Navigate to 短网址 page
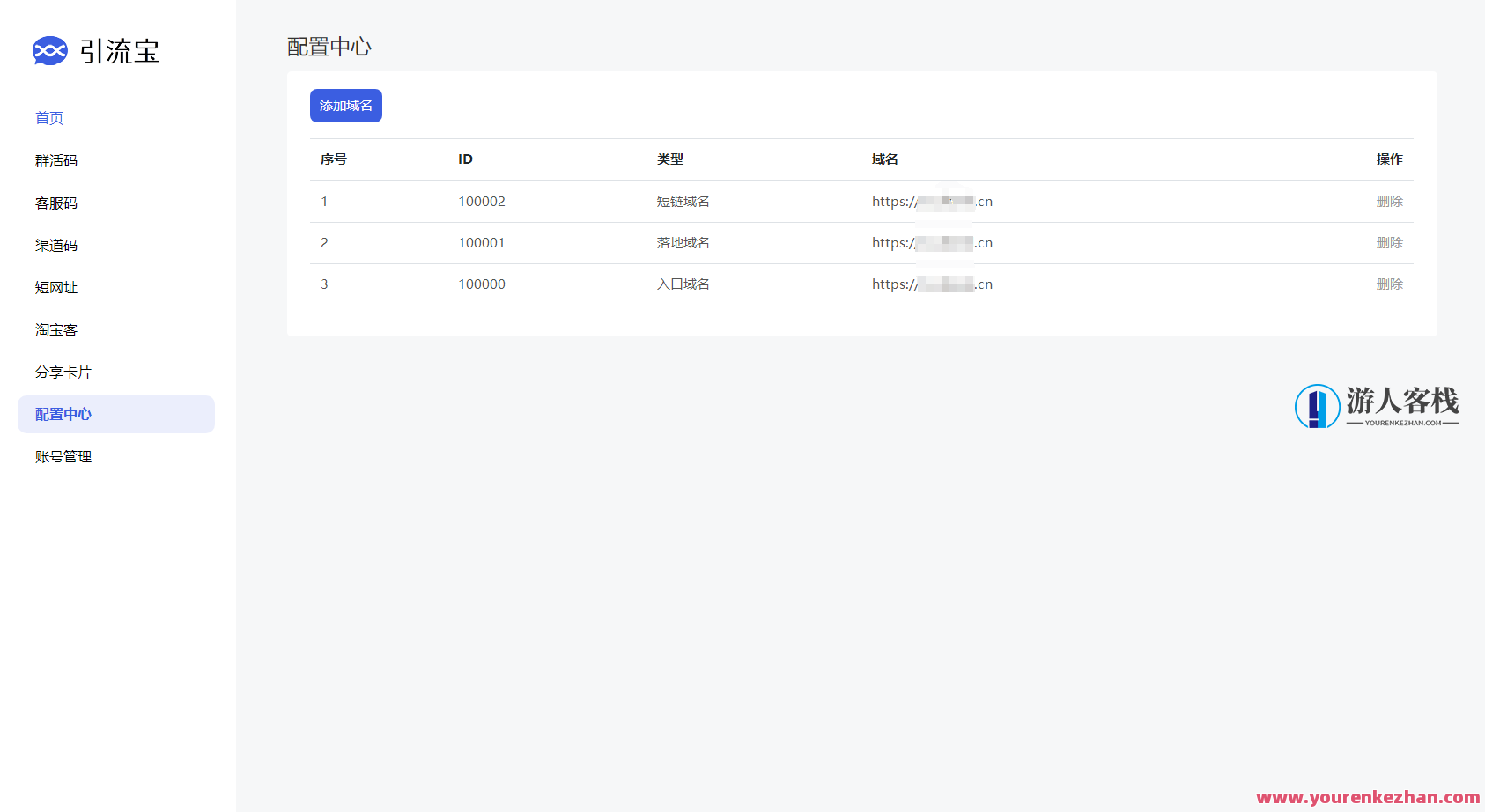Image resolution: width=1485 pixels, height=812 pixels. point(56,287)
